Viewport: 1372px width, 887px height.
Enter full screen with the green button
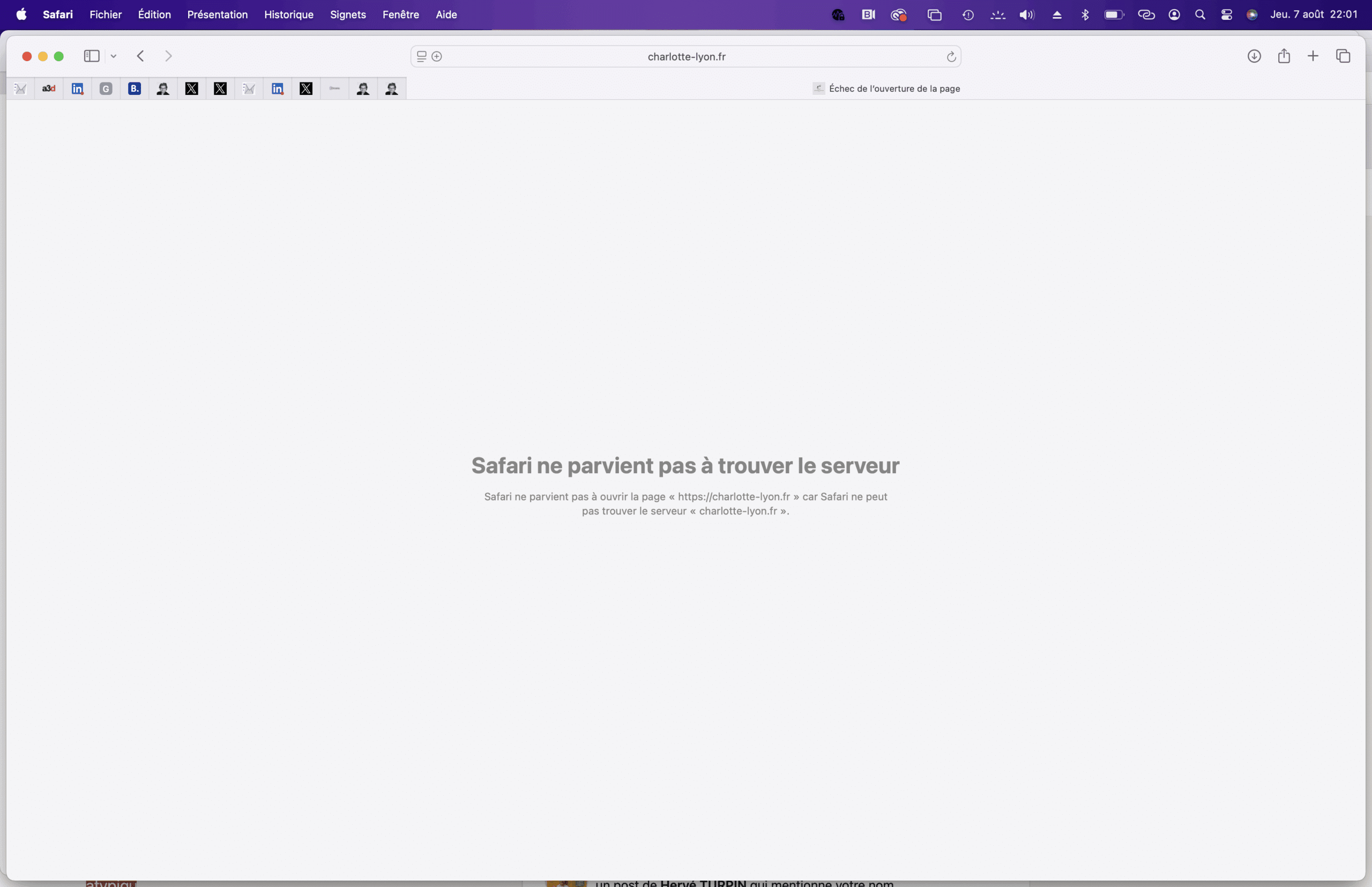click(59, 56)
